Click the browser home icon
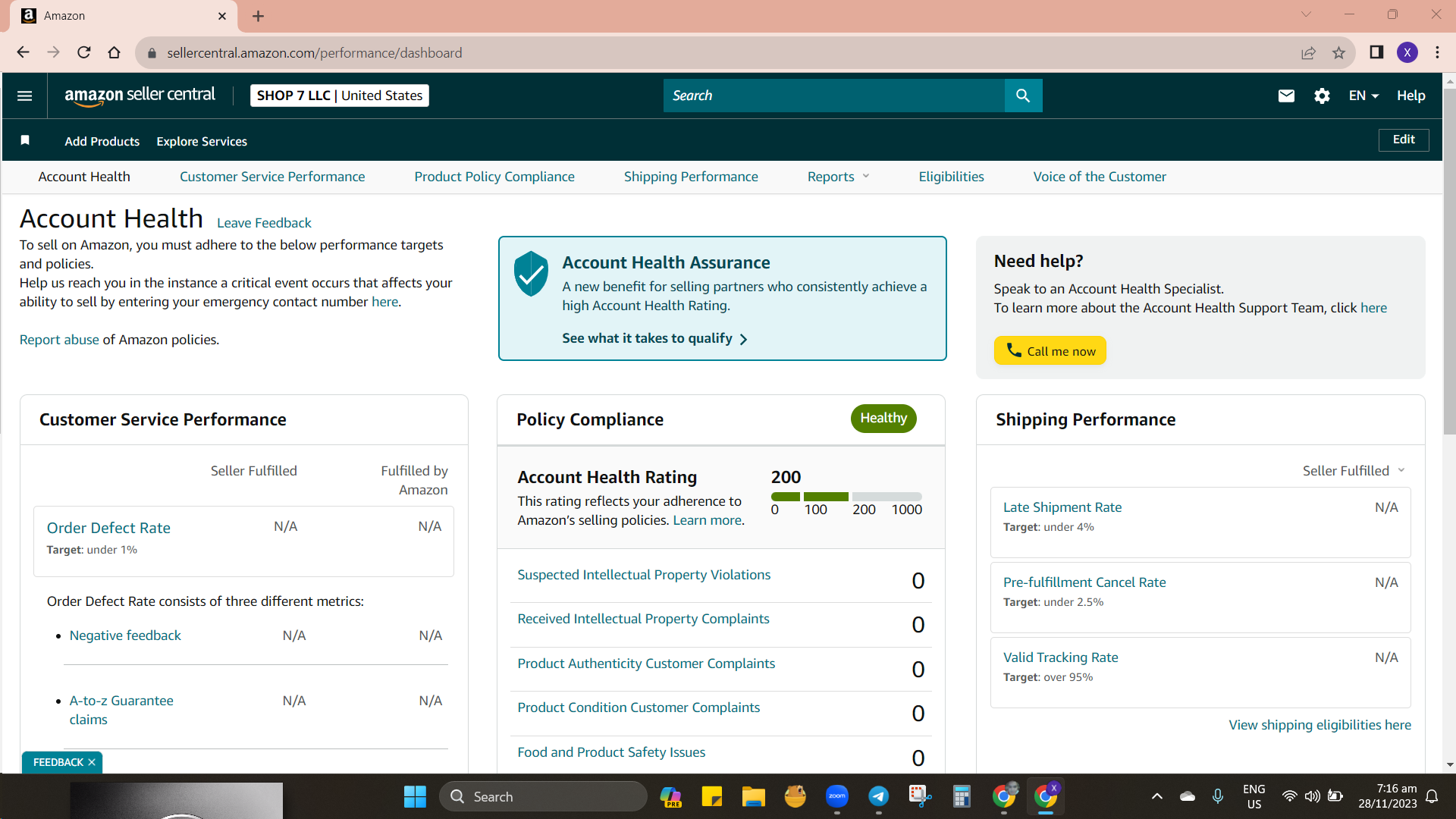 coord(115,52)
